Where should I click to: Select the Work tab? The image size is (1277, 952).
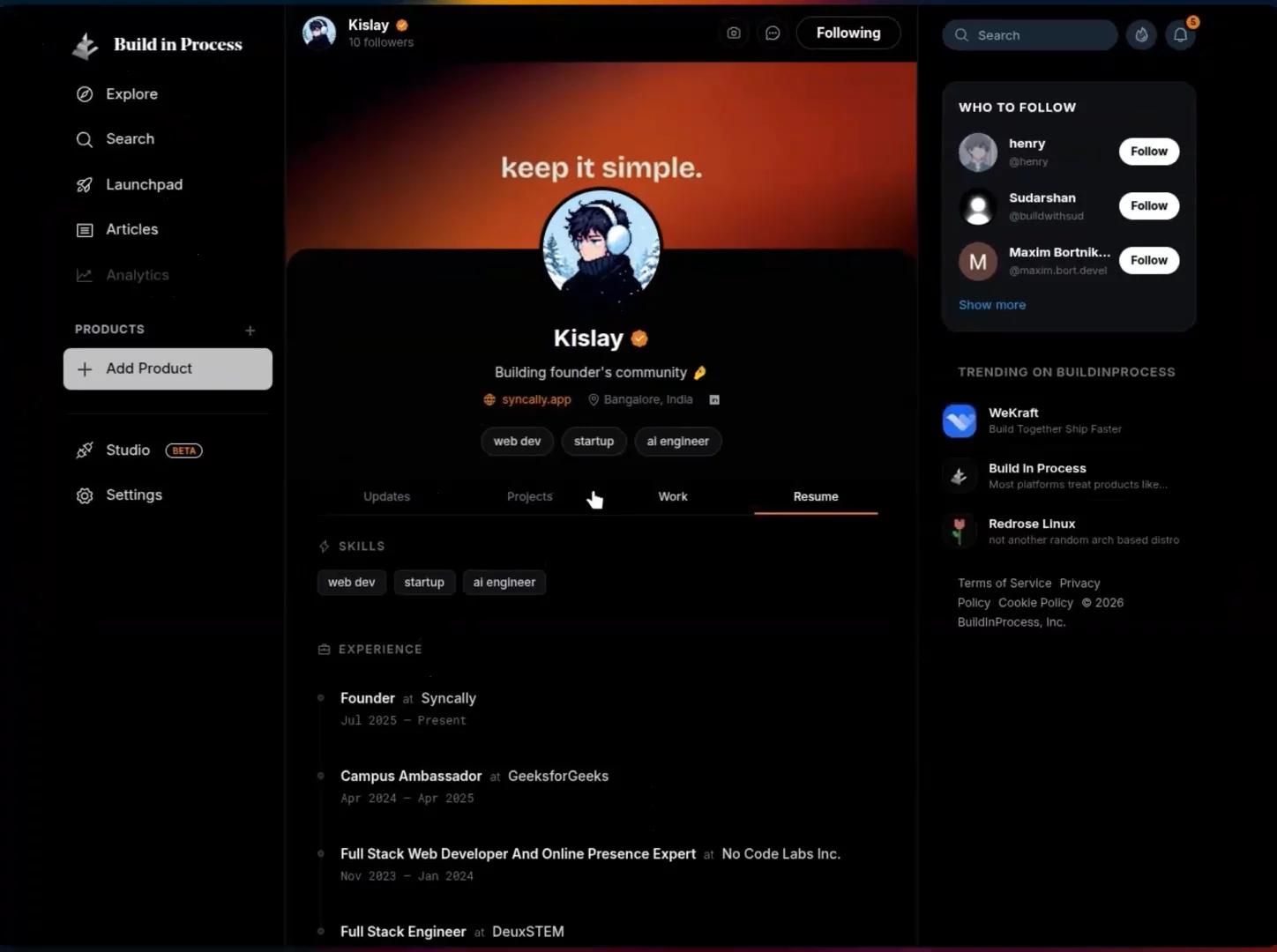tap(672, 497)
